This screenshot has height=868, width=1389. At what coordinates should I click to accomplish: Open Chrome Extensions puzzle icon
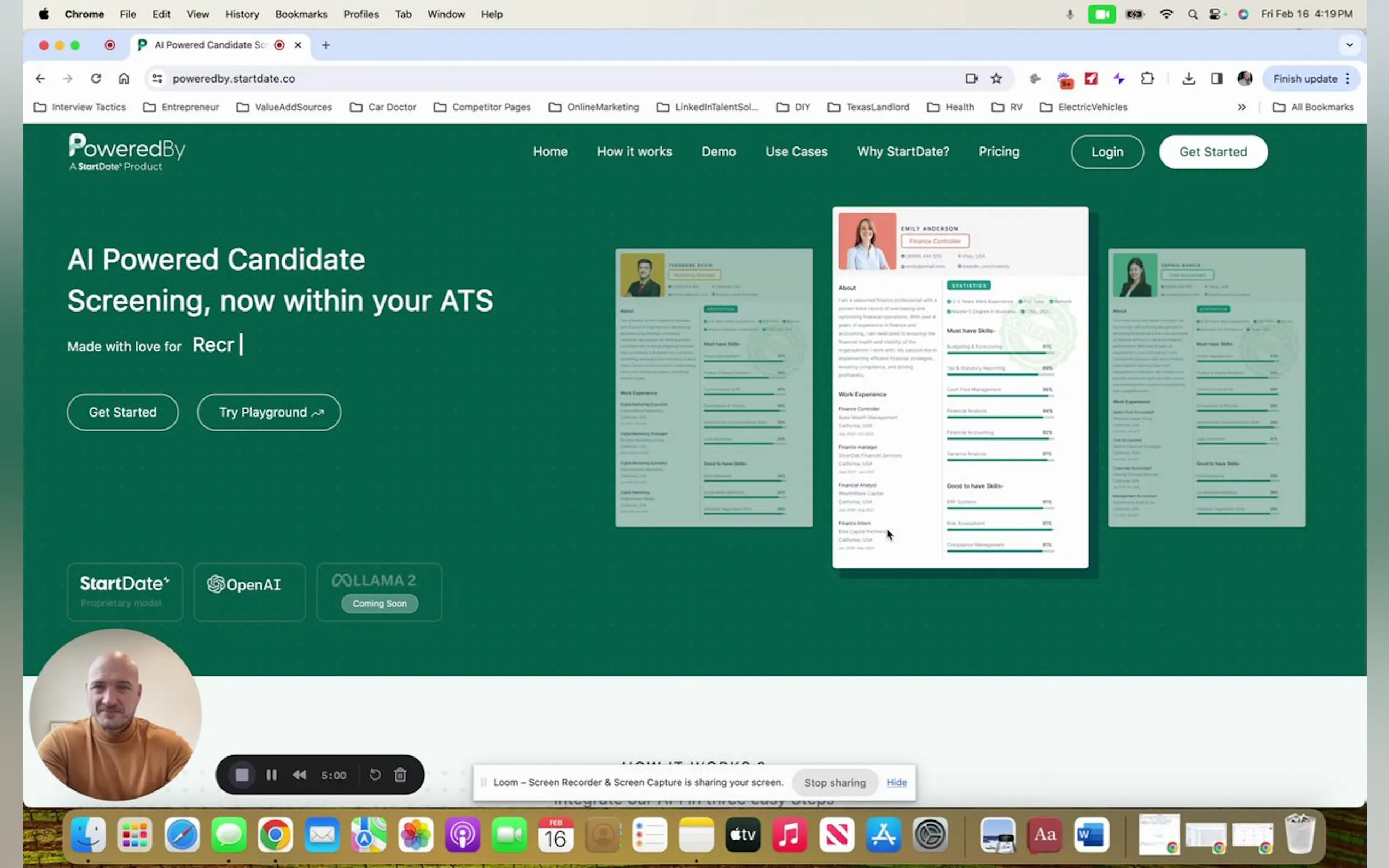pyautogui.click(x=1147, y=79)
